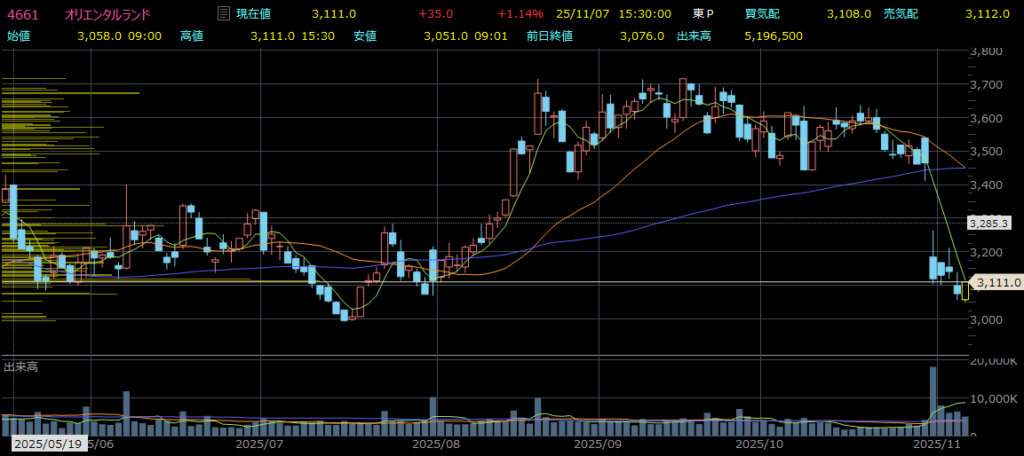Click the document icon beside 現在値
Image resolution: width=1024 pixels, height=456 pixels.
224,14
